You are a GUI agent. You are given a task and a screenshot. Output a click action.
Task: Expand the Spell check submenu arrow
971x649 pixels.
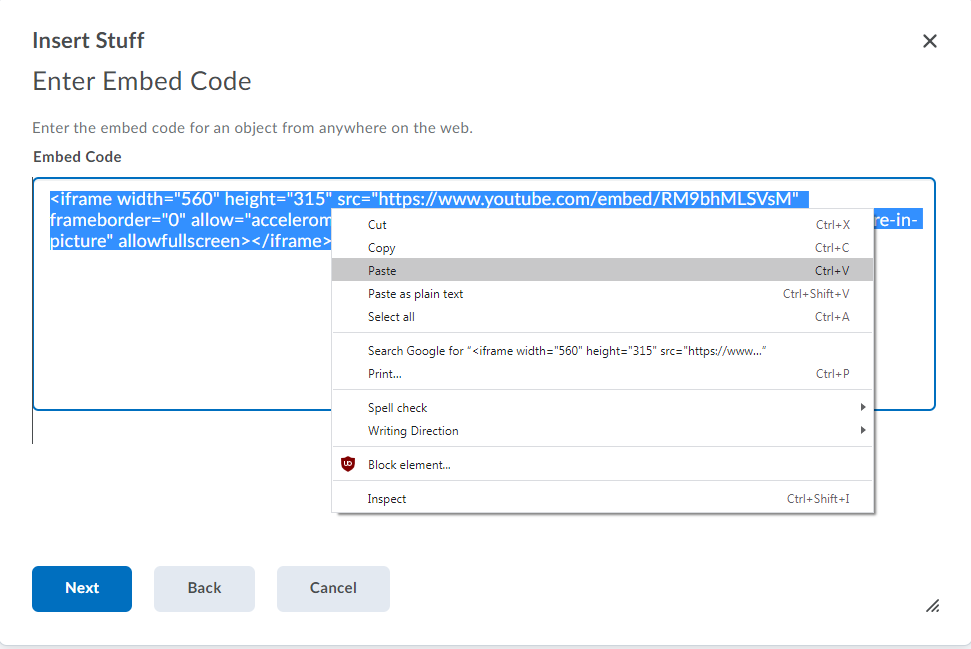pyautogui.click(x=863, y=407)
